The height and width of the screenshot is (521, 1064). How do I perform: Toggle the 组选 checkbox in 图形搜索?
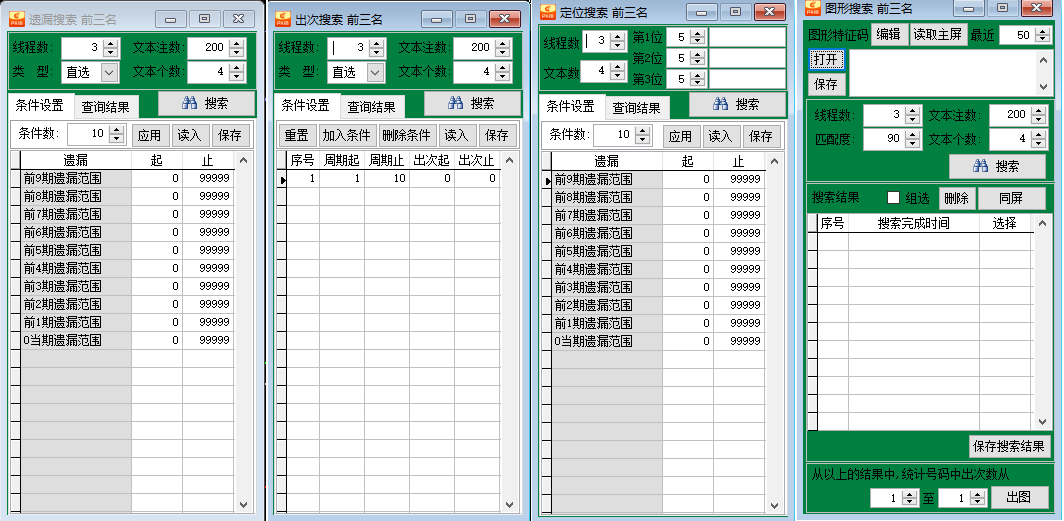click(x=894, y=198)
